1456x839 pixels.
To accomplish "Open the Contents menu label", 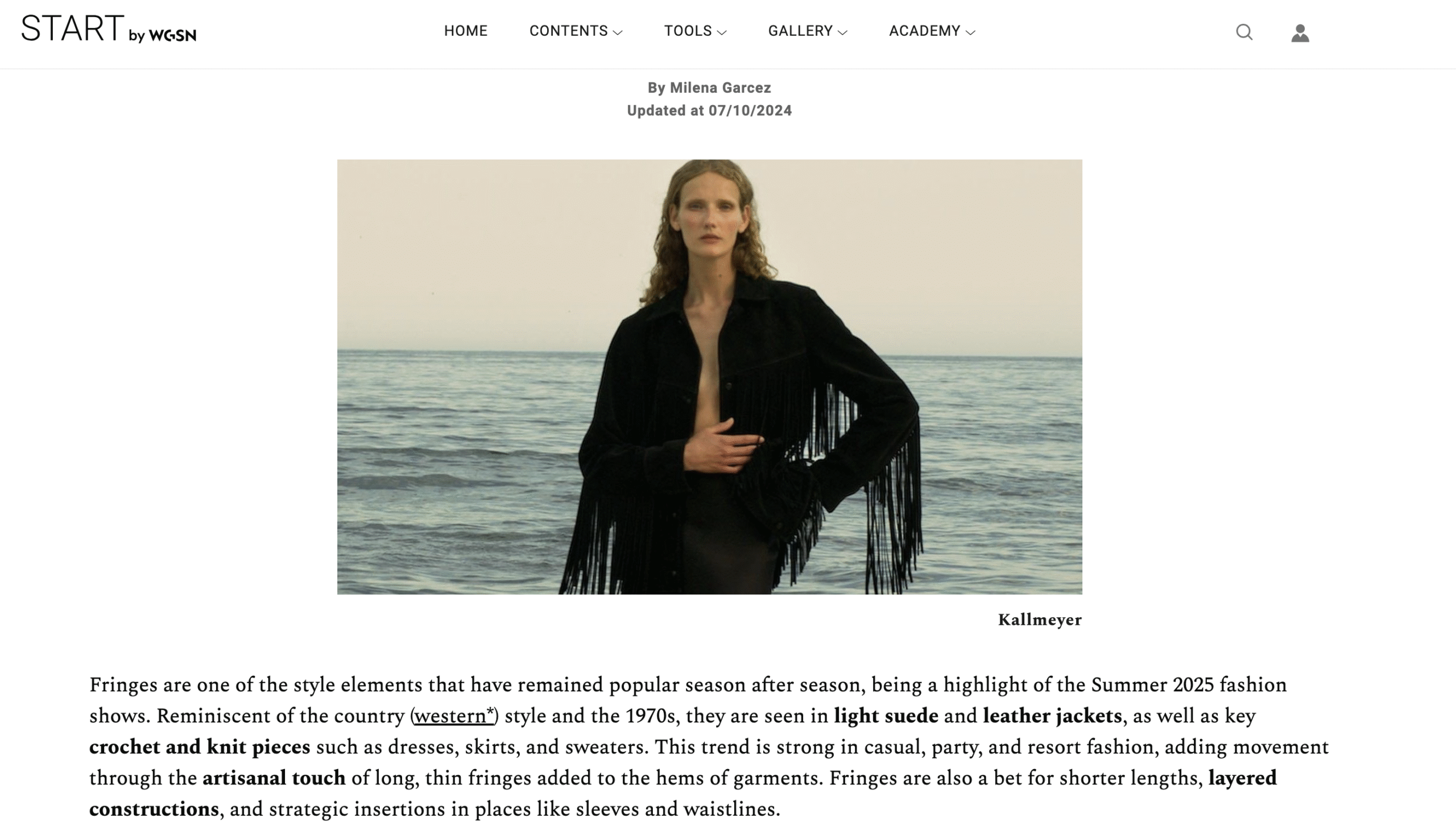I will 568,31.
